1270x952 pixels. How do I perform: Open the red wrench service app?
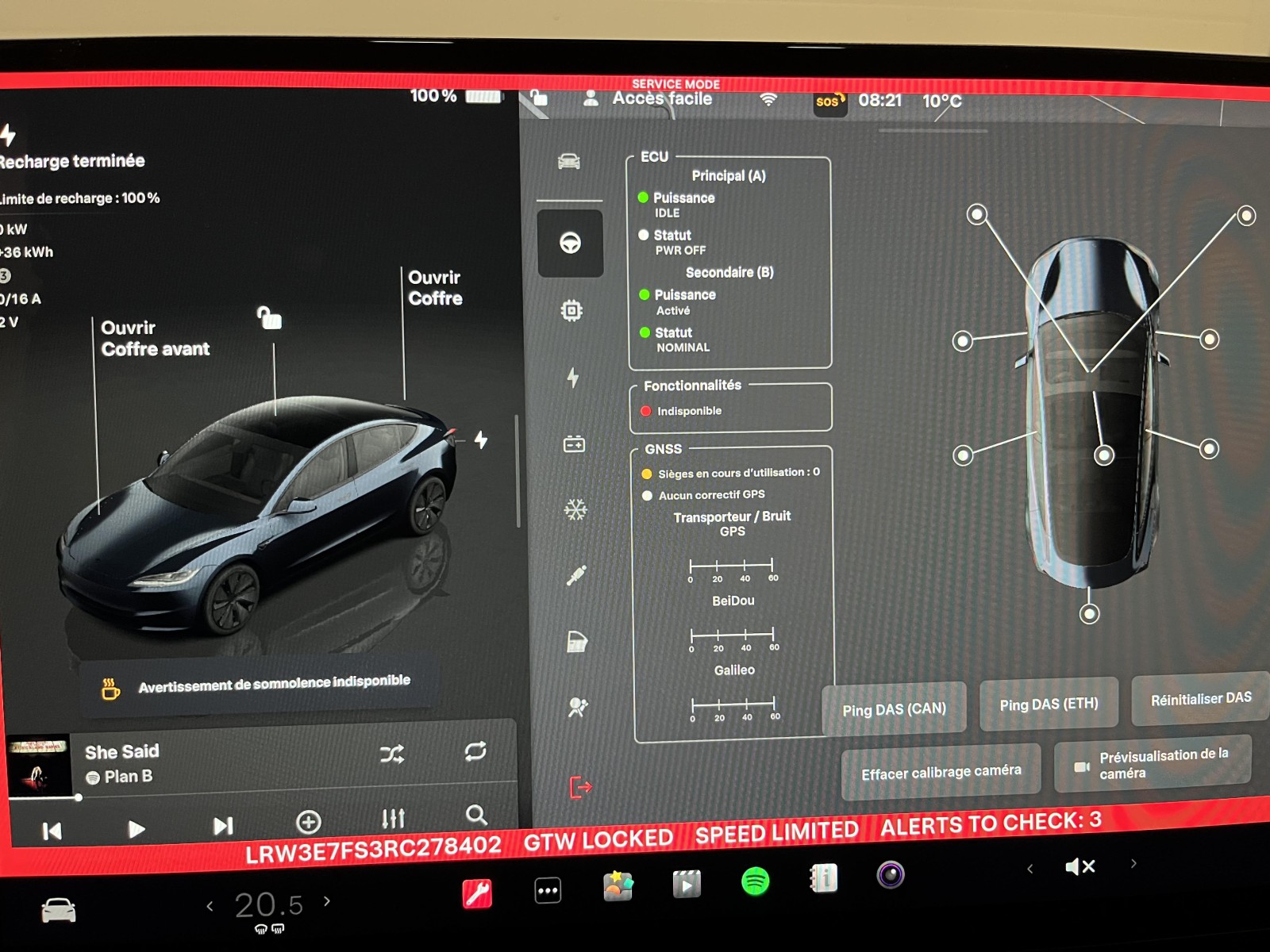(x=477, y=894)
